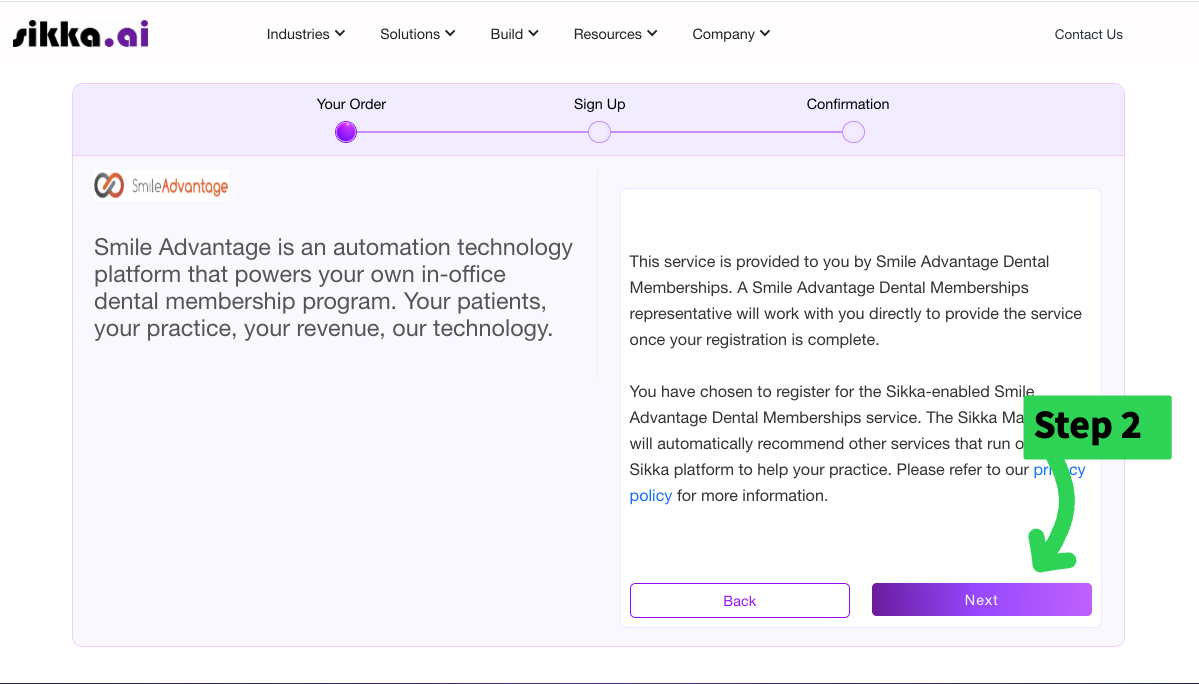
Task: Expand the chevron next to Company
Action: 765,34
